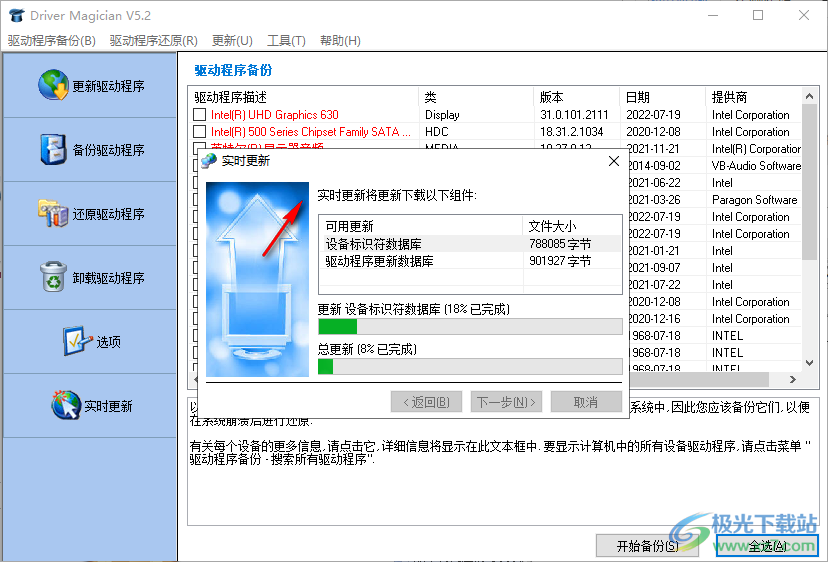Image resolution: width=828 pixels, height=562 pixels.
Task: Click the version 18.31.2.1034 cell
Action: 571,132
